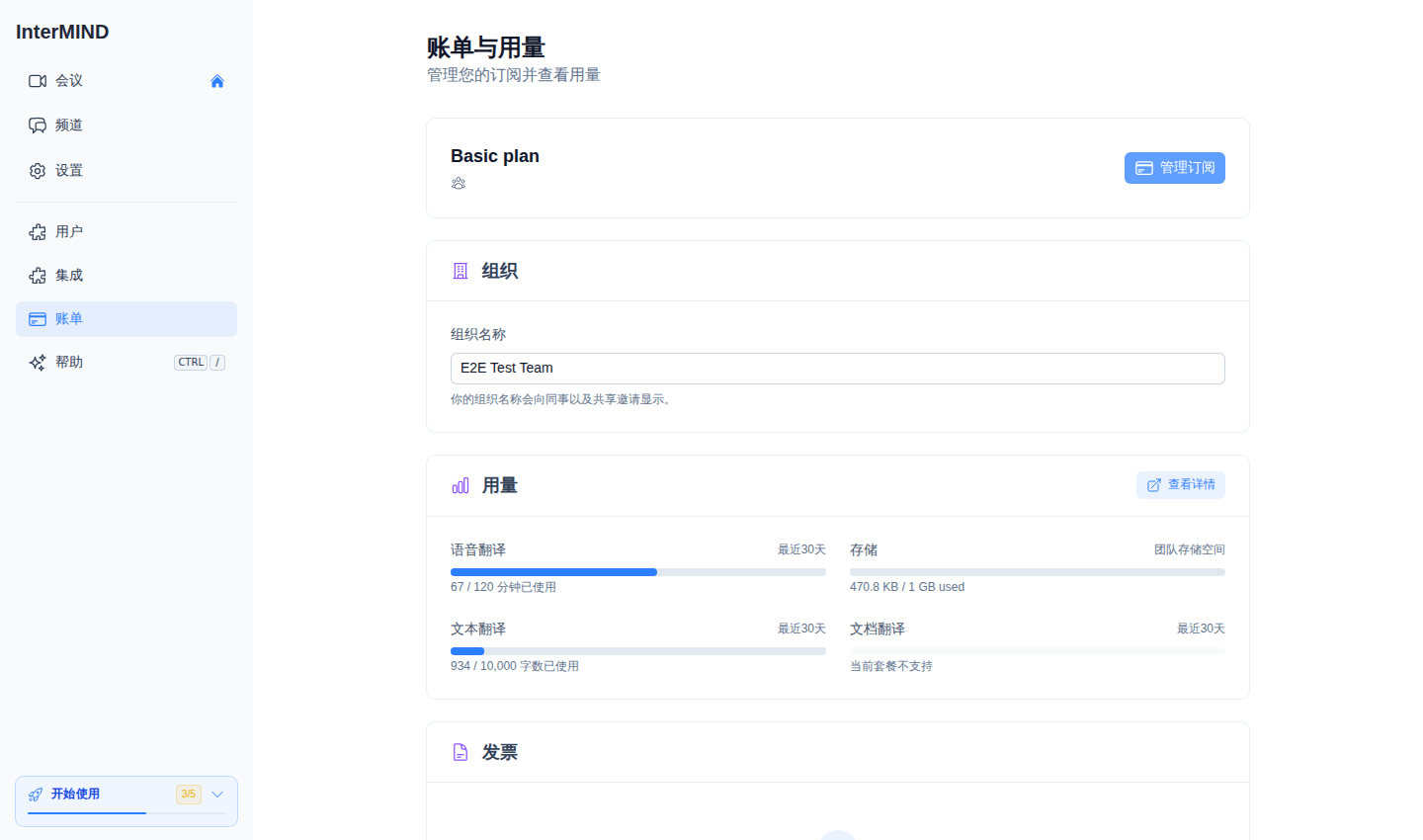Click the text '470.8 KB / 1 GB used'
The image size is (1423, 840).
point(907,587)
